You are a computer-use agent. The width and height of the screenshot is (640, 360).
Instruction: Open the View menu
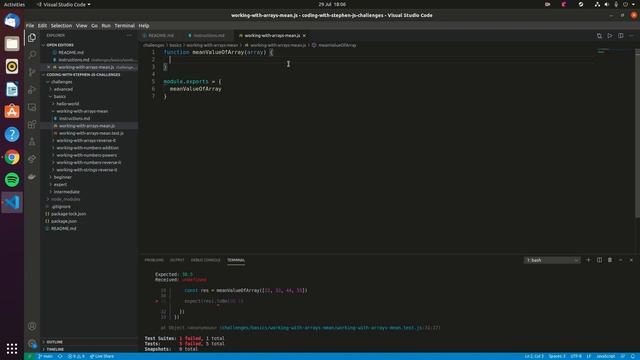pyautogui.click(x=81, y=25)
